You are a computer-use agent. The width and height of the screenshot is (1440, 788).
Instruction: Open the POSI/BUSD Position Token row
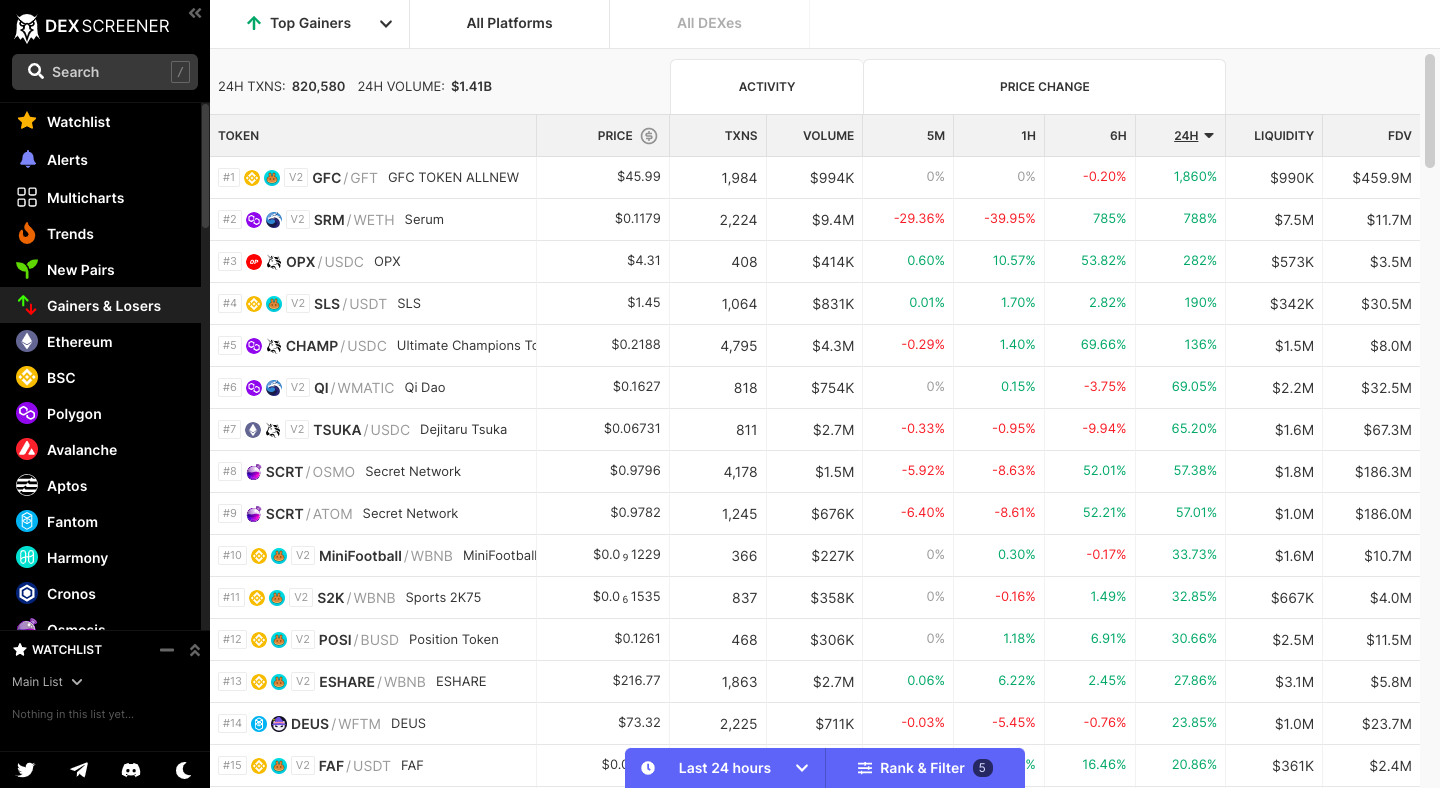[815, 640]
